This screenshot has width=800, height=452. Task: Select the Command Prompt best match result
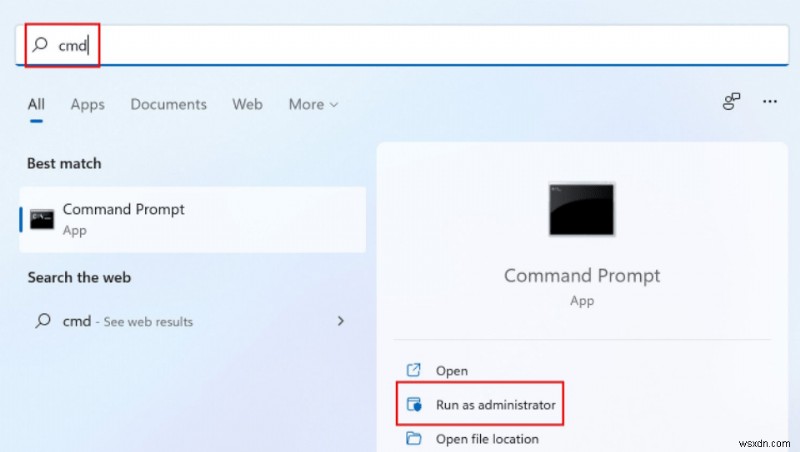click(x=193, y=219)
